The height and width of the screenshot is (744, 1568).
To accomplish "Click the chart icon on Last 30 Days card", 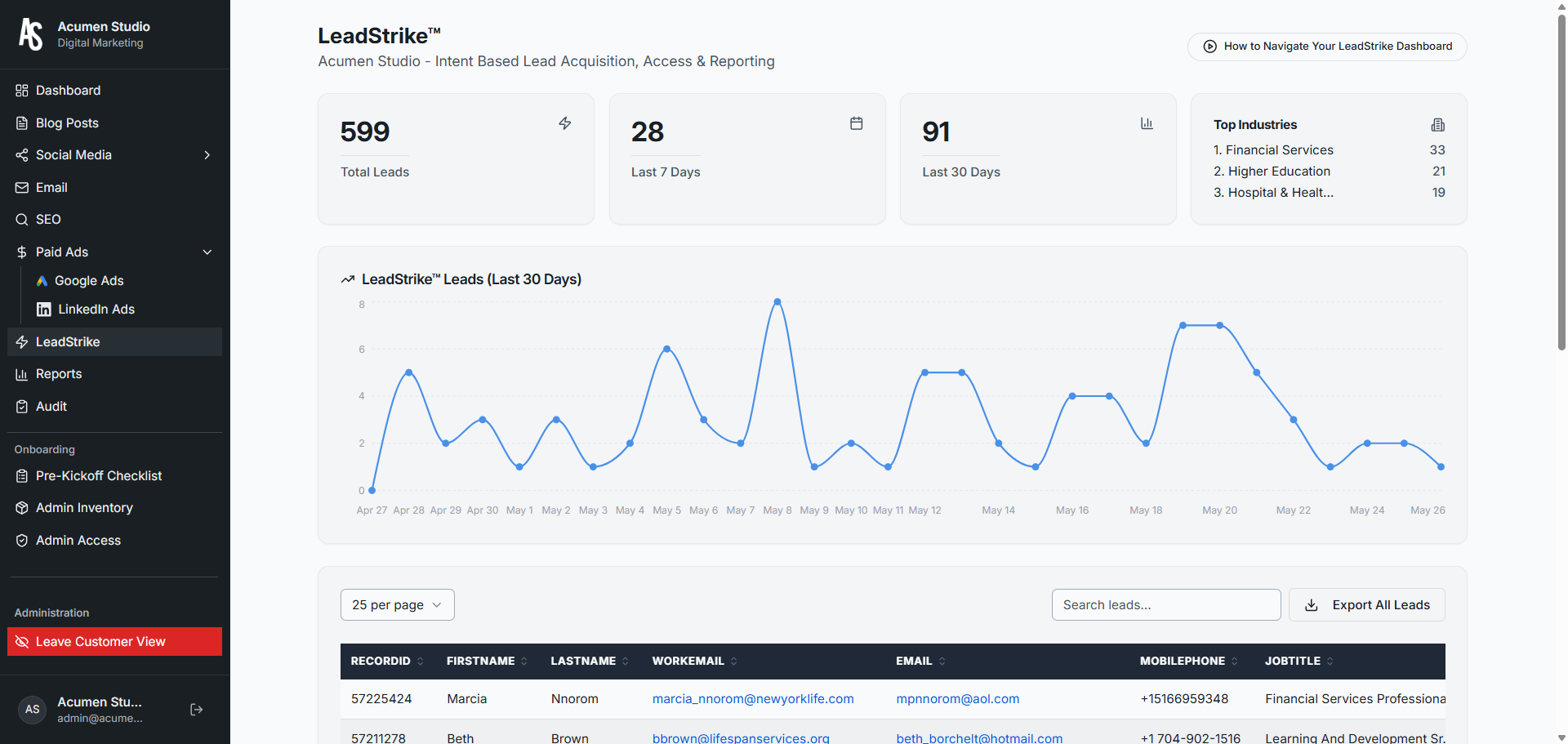I will click(x=1147, y=123).
